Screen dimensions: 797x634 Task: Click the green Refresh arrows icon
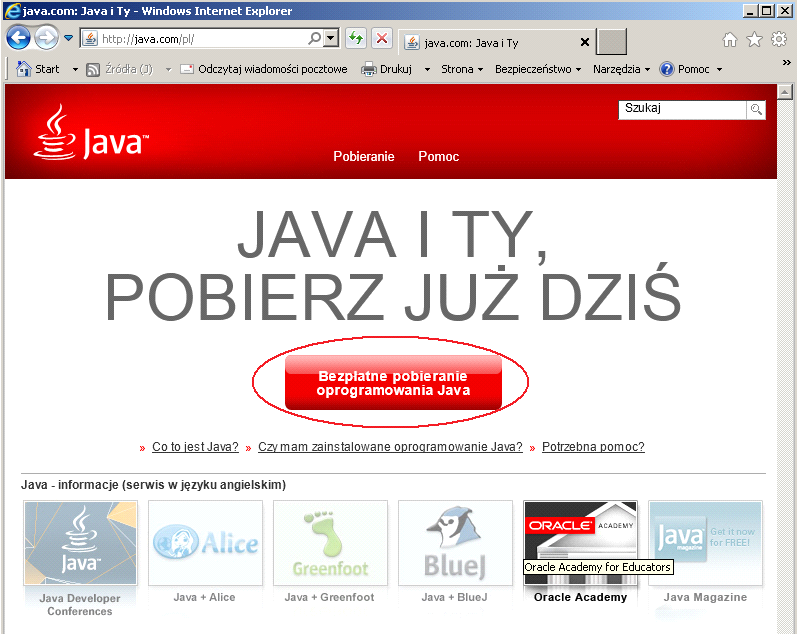pos(356,38)
